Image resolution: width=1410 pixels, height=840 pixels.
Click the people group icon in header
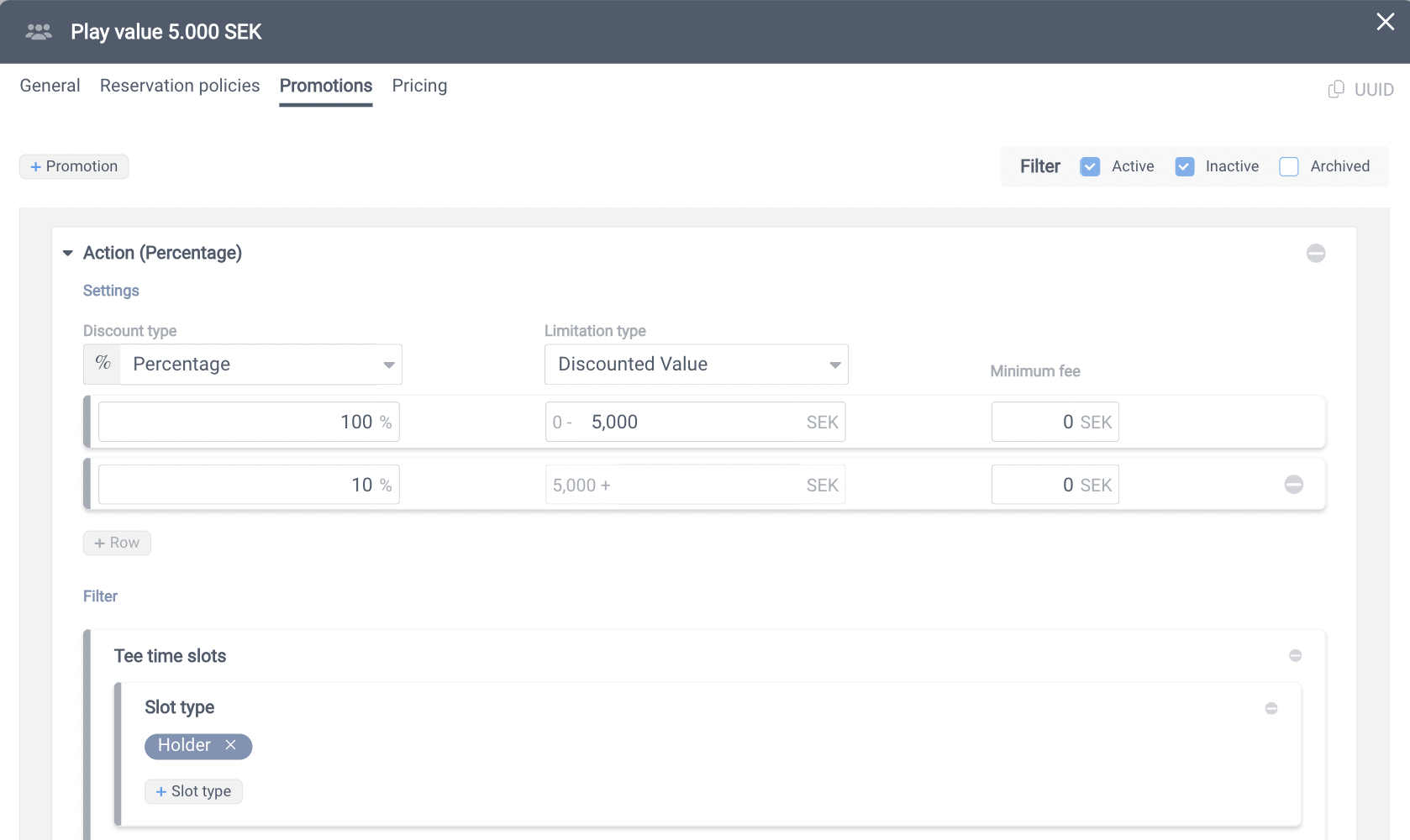point(39,32)
